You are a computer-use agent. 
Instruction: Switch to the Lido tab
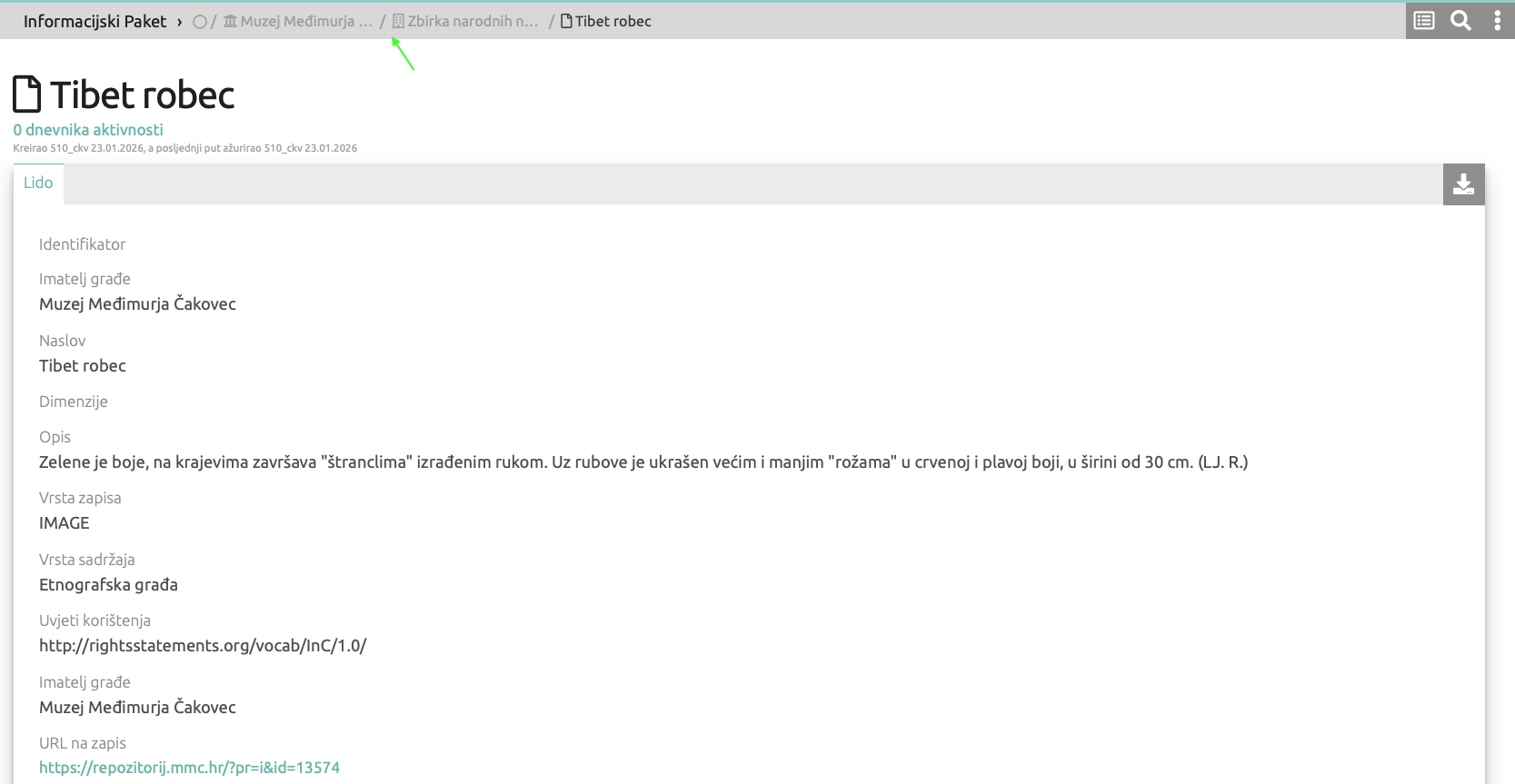pos(38,183)
